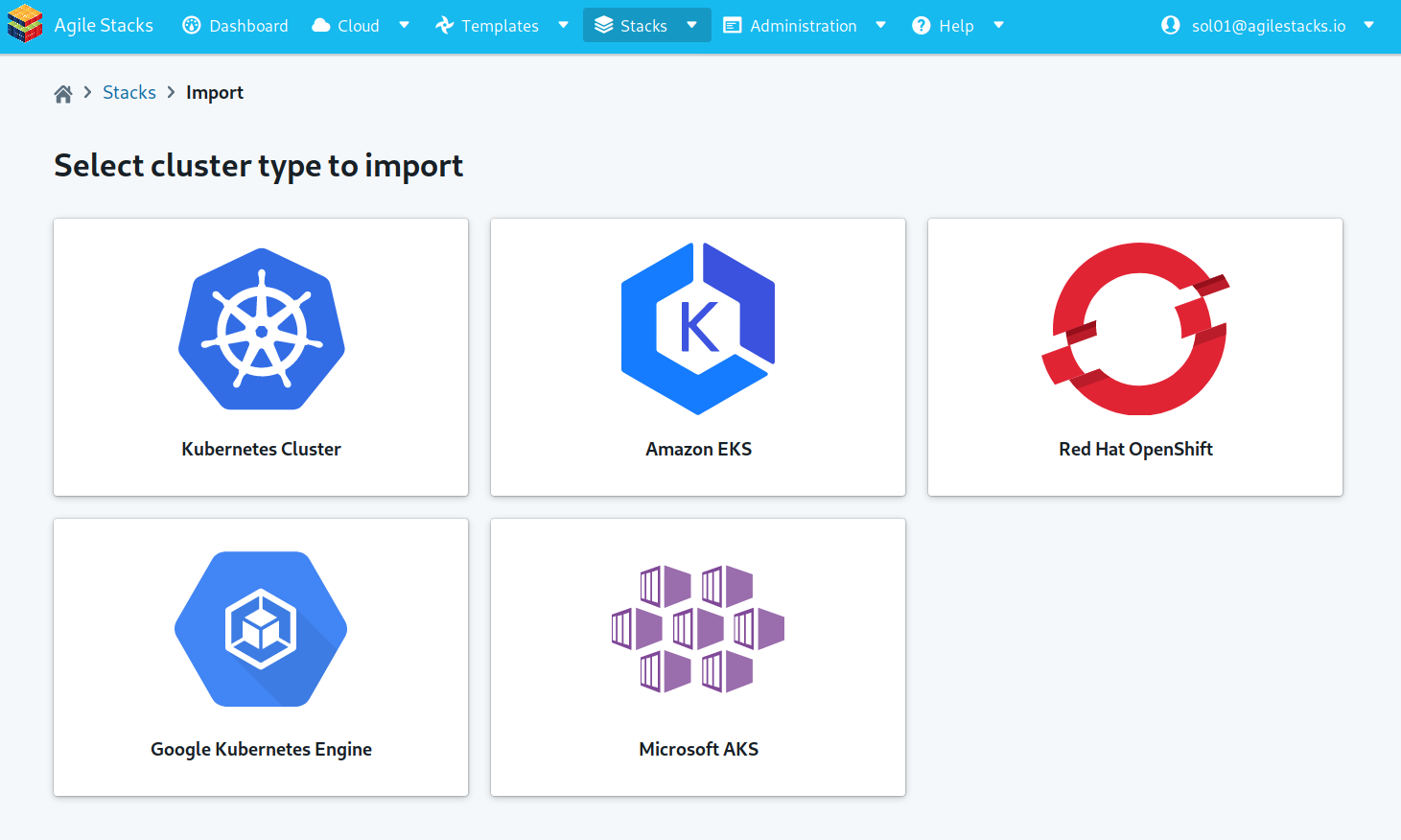Viewport: 1401px width, 840px height.
Task: Expand the Administration dropdown arrow
Action: [x=880, y=25]
